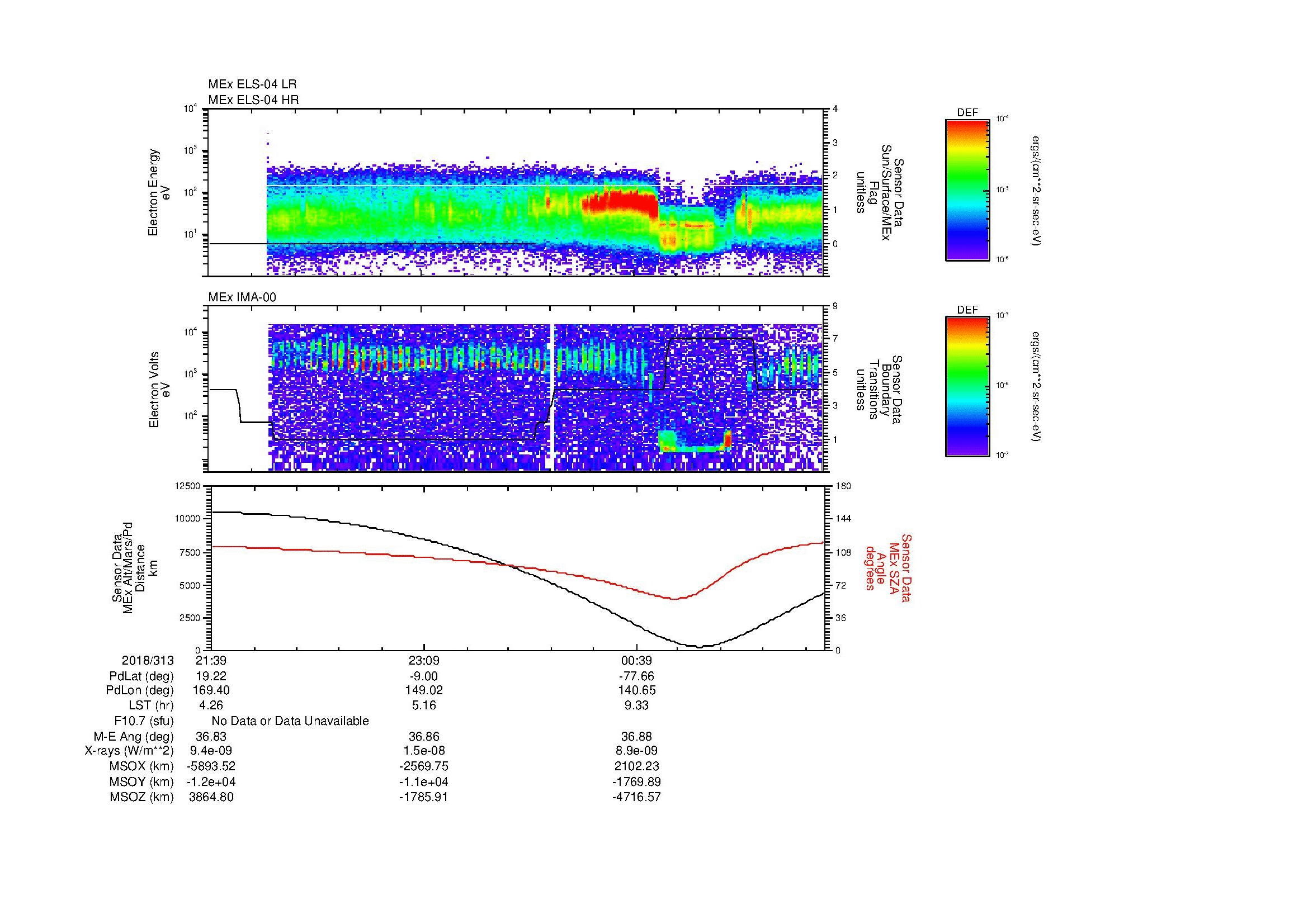Click the M-E Ang value '36.88'
Image resolution: width=1308 pixels, height=924 pixels.
coord(636,737)
